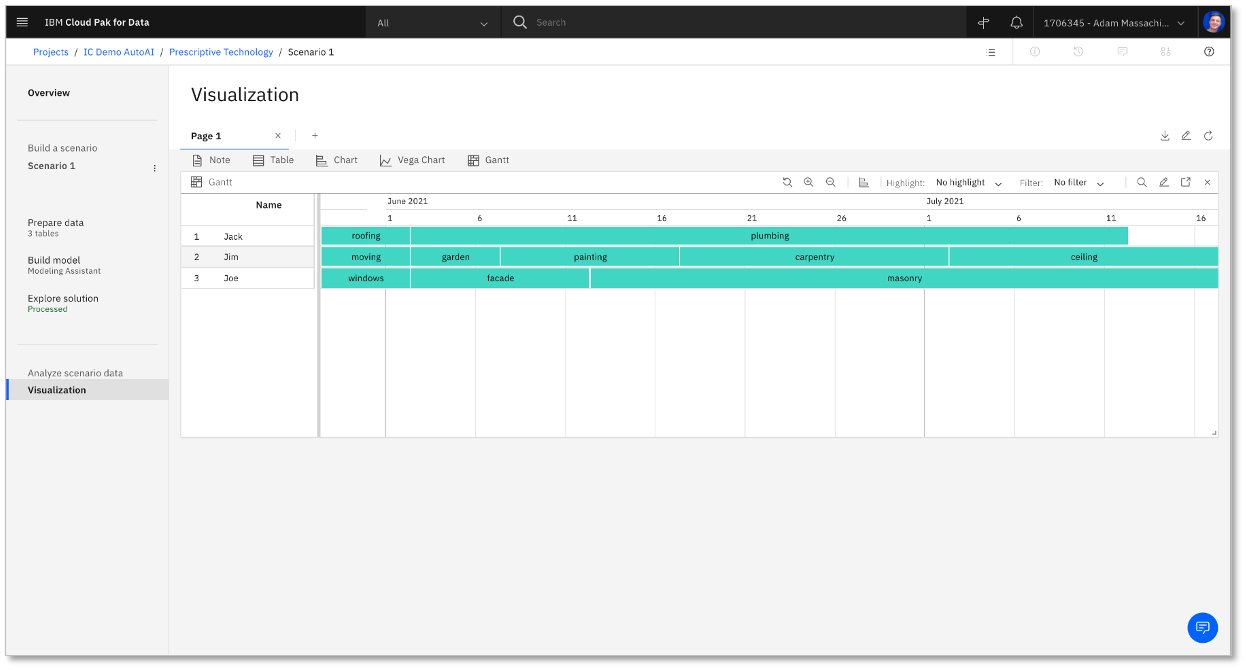
Task: Zoom out on the Gantt chart
Action: click(x=830, y=183)
